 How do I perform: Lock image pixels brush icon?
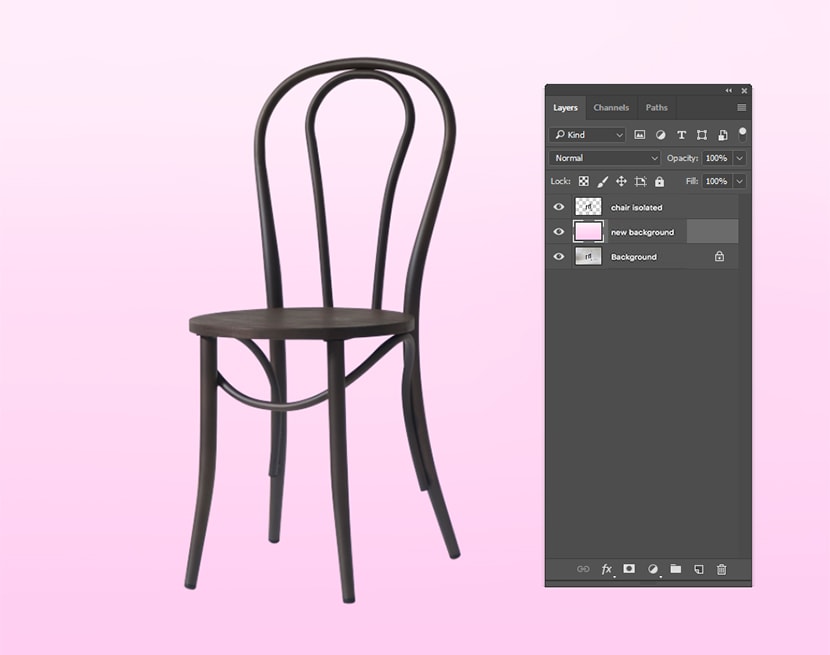602,182
